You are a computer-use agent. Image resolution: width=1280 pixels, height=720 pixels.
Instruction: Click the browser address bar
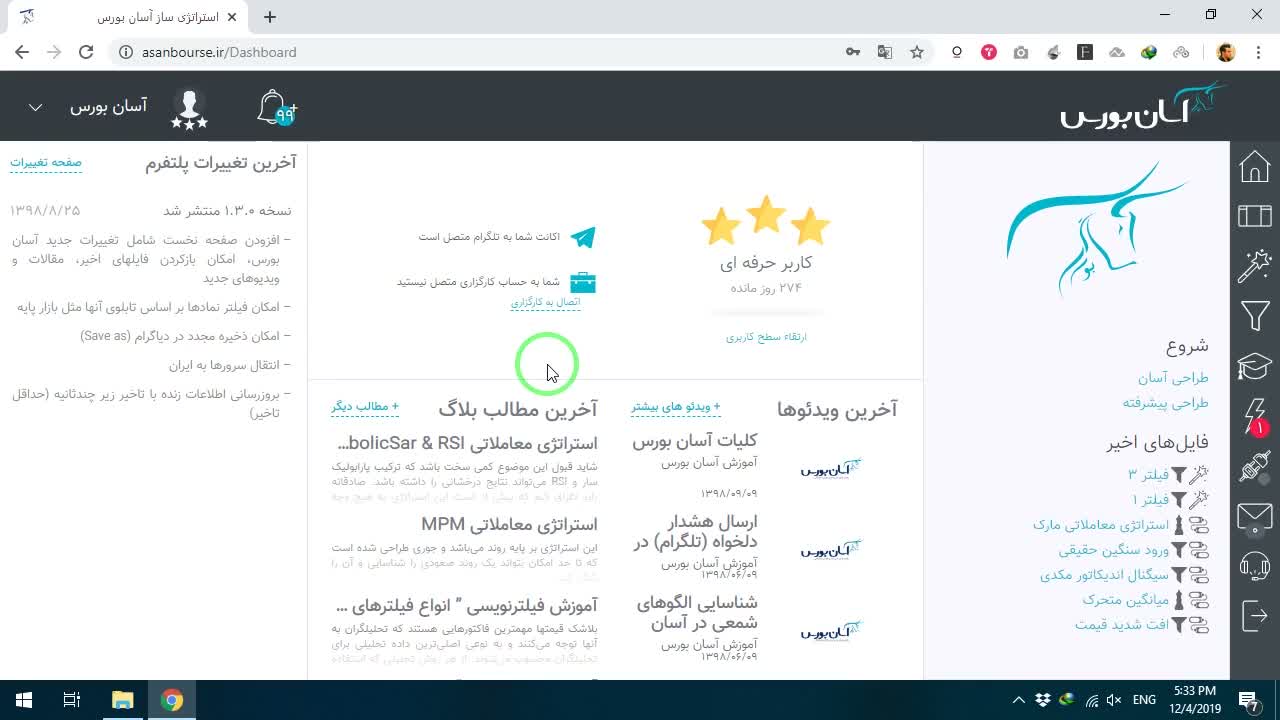(x=480, y=52)
